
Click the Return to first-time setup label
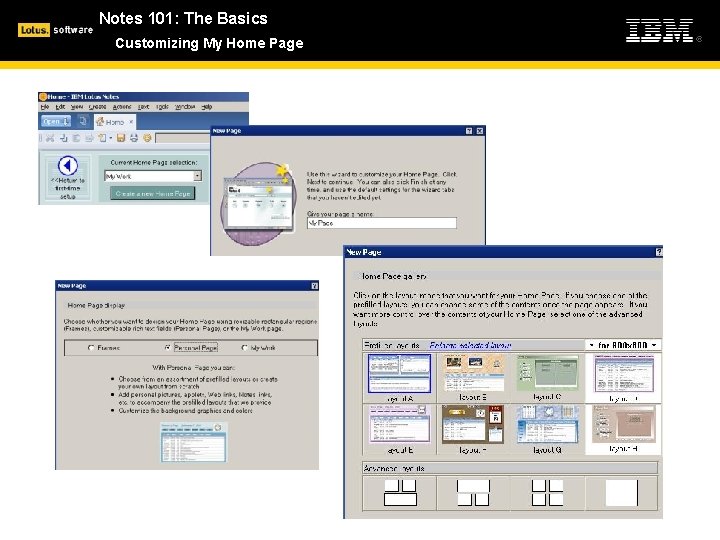pyautogui.click(x=68, y=188)
